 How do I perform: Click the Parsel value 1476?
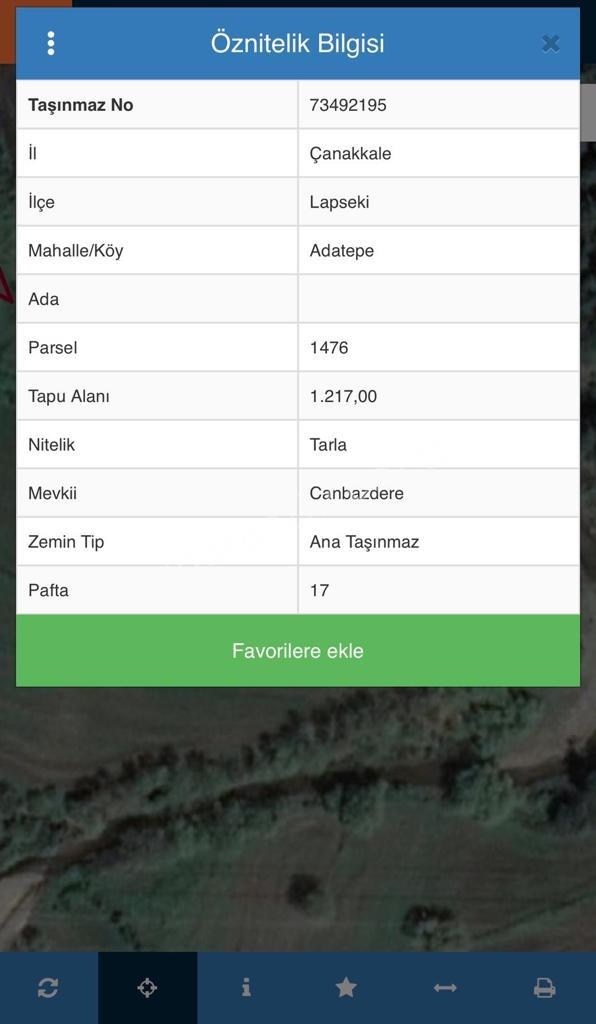click(x=329, y=347)
